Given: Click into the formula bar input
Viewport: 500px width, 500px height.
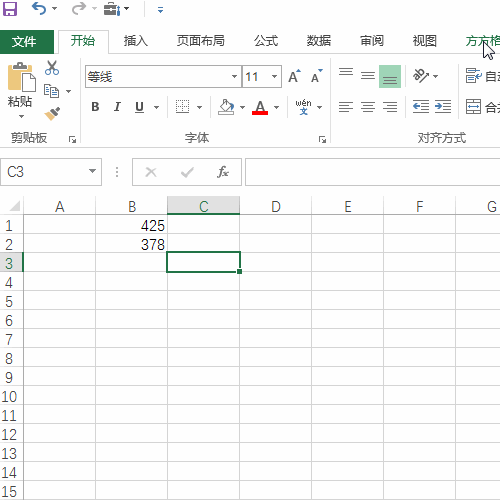Looking at the screenshot, I should click(373, 172).
